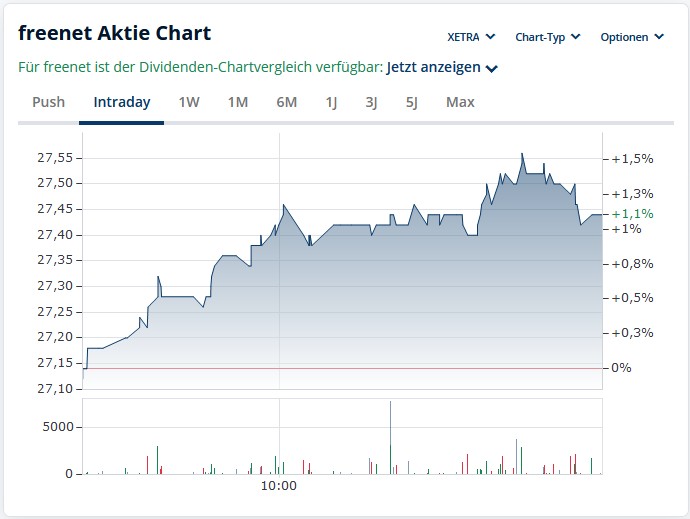Click the chevron icon beside Chart-Typ

coord(574,37)
